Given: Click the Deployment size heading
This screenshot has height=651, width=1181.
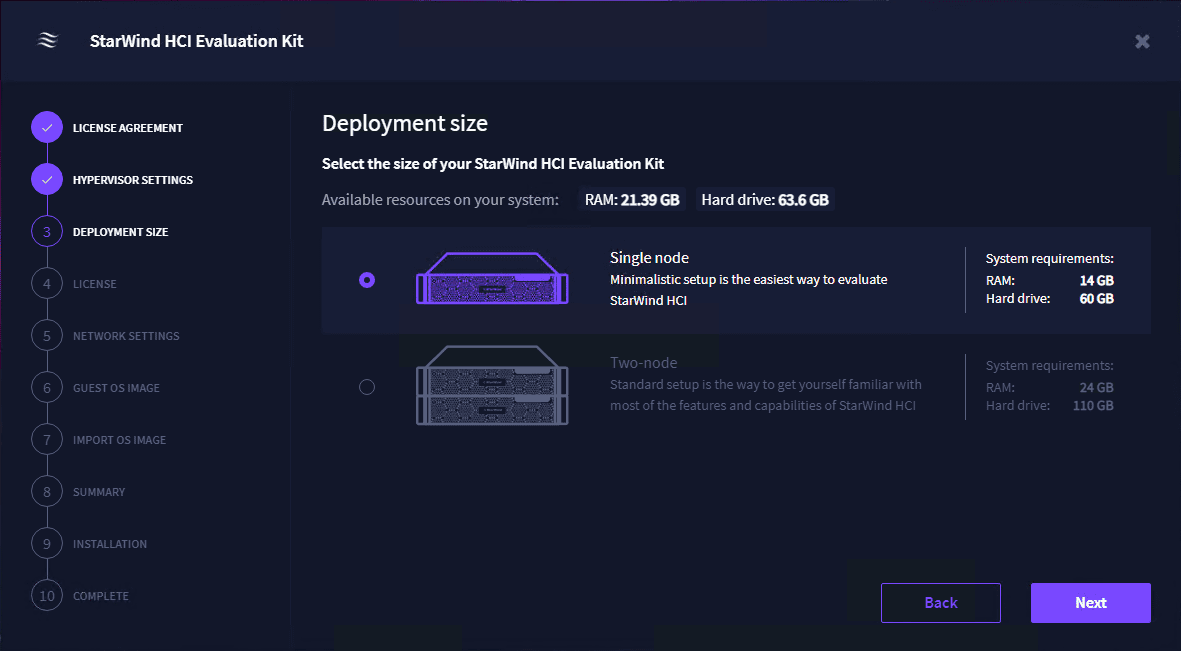Looking at the screenshot, I should tap(404, 124).
